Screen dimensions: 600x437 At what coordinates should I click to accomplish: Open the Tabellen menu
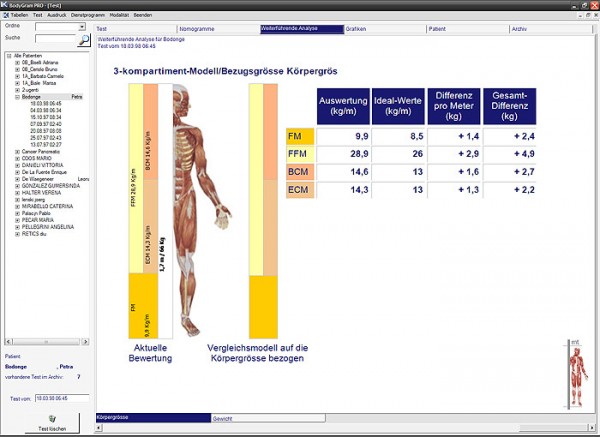coord(18,17)
